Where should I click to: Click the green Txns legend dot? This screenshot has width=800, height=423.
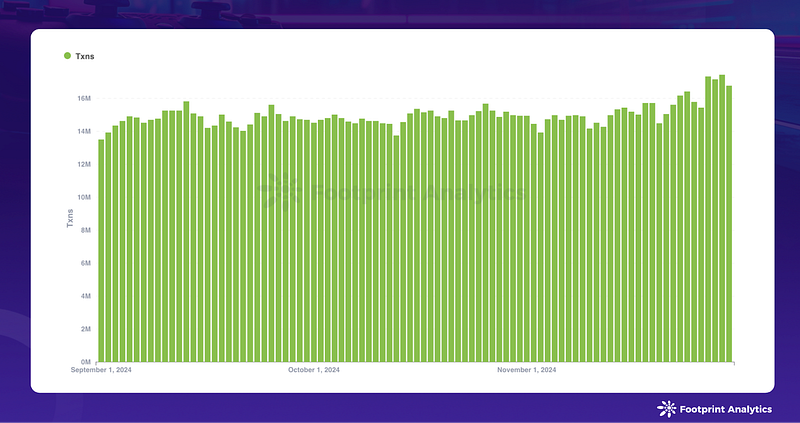point(67,56)
